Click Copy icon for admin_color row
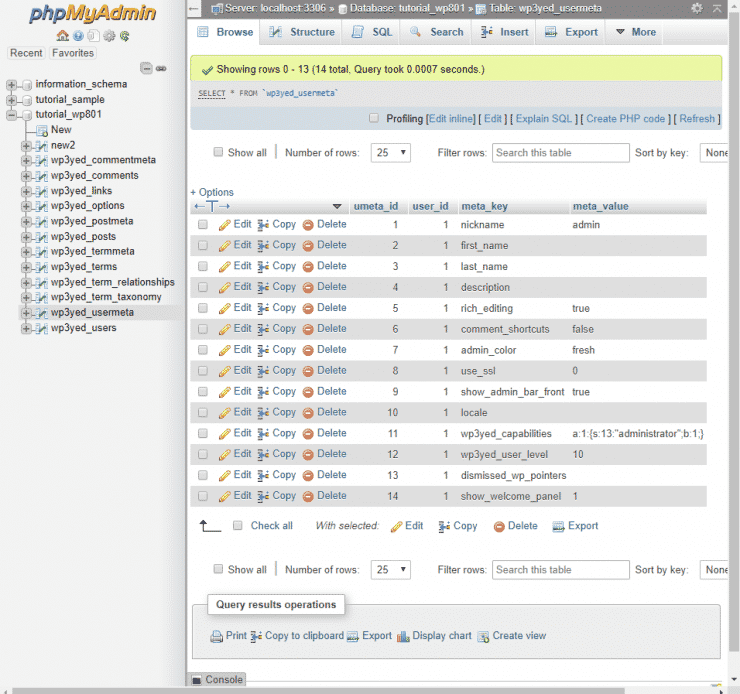 click(263, 350)
